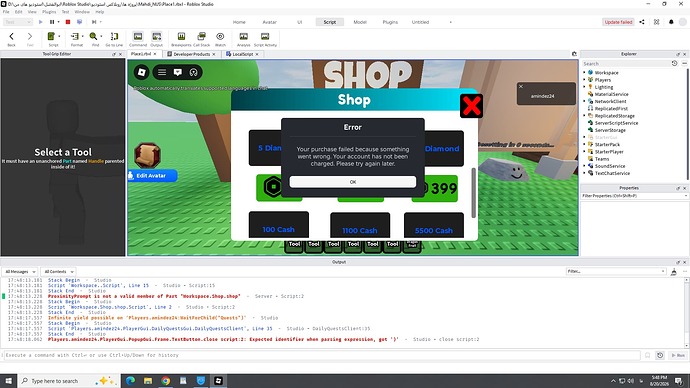The height and width of the screenshot is (388, 690).
Task: Click the Edit Avatar button
Action: click(152, 176)
